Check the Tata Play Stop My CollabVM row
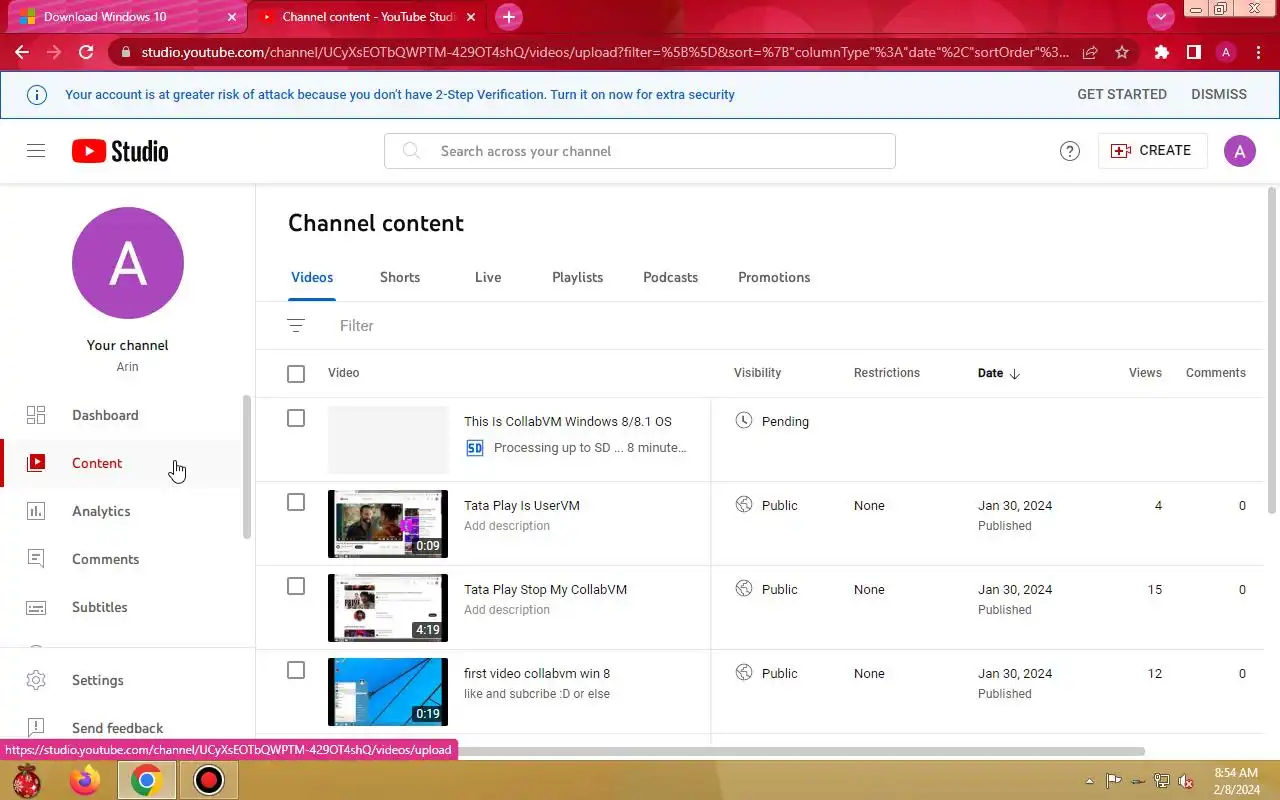The height and width of the screenshot is (800, 1280). tap(296, 586)
